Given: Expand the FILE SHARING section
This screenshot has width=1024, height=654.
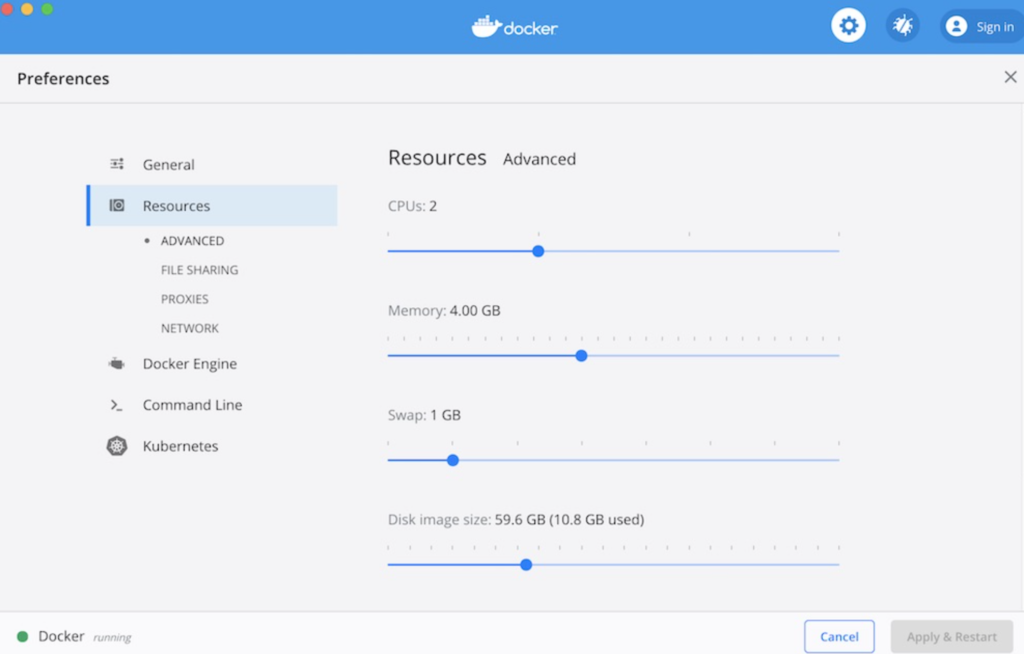Looking at the screenshot, I should tap(199, 270).
